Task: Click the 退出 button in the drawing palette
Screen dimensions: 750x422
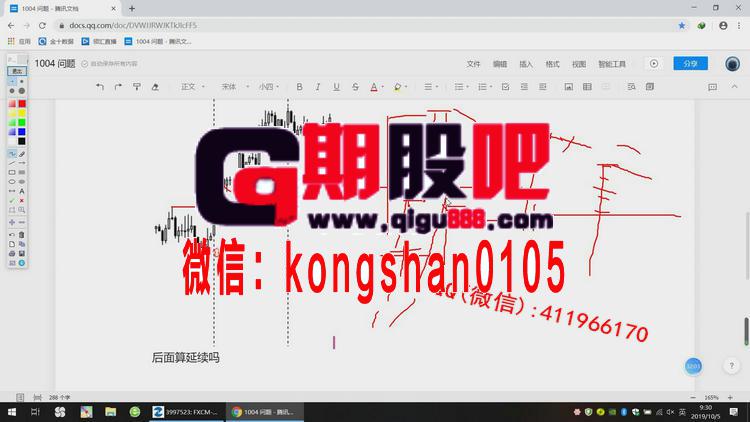Action: click(17, 71)
